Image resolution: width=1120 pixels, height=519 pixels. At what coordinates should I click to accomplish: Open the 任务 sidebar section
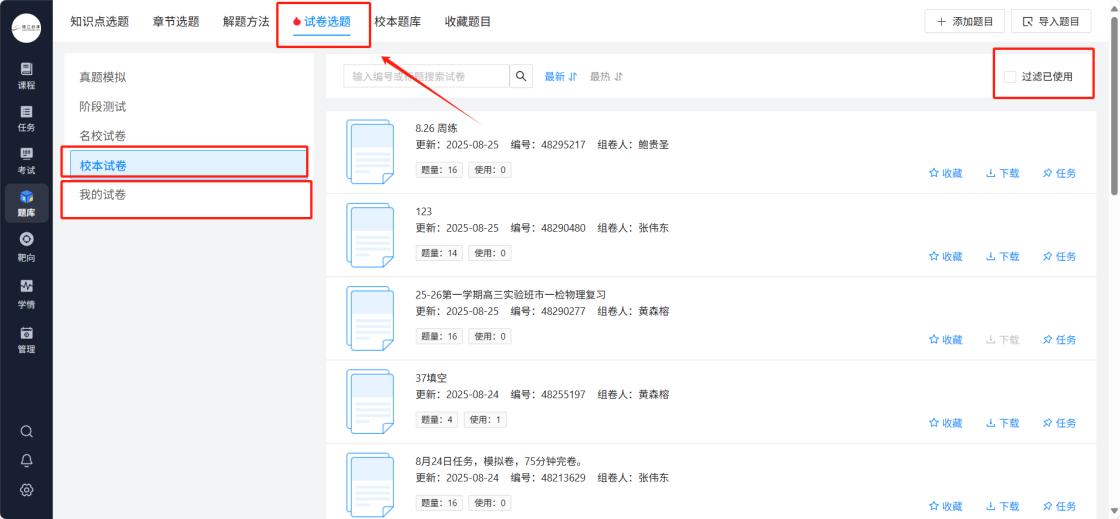[x=26, y=119]
